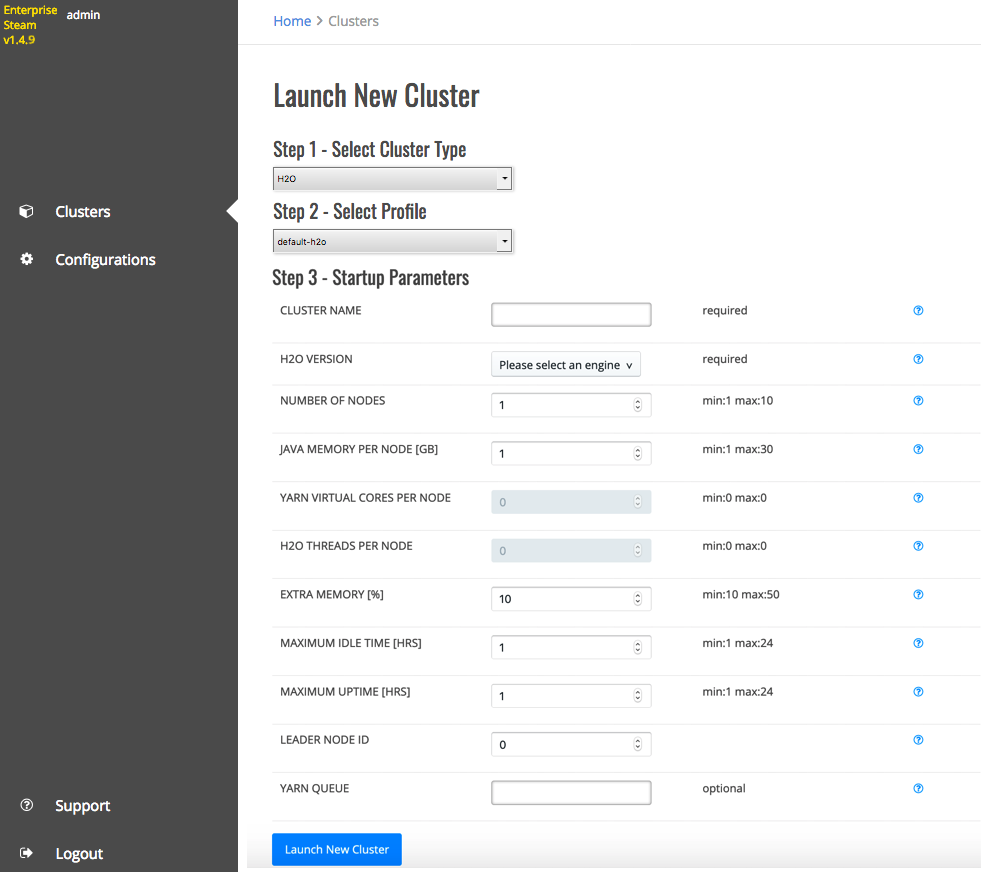Click the Support question-mark icon
Viewport: 981px width, 872px height.
point(26,805)
